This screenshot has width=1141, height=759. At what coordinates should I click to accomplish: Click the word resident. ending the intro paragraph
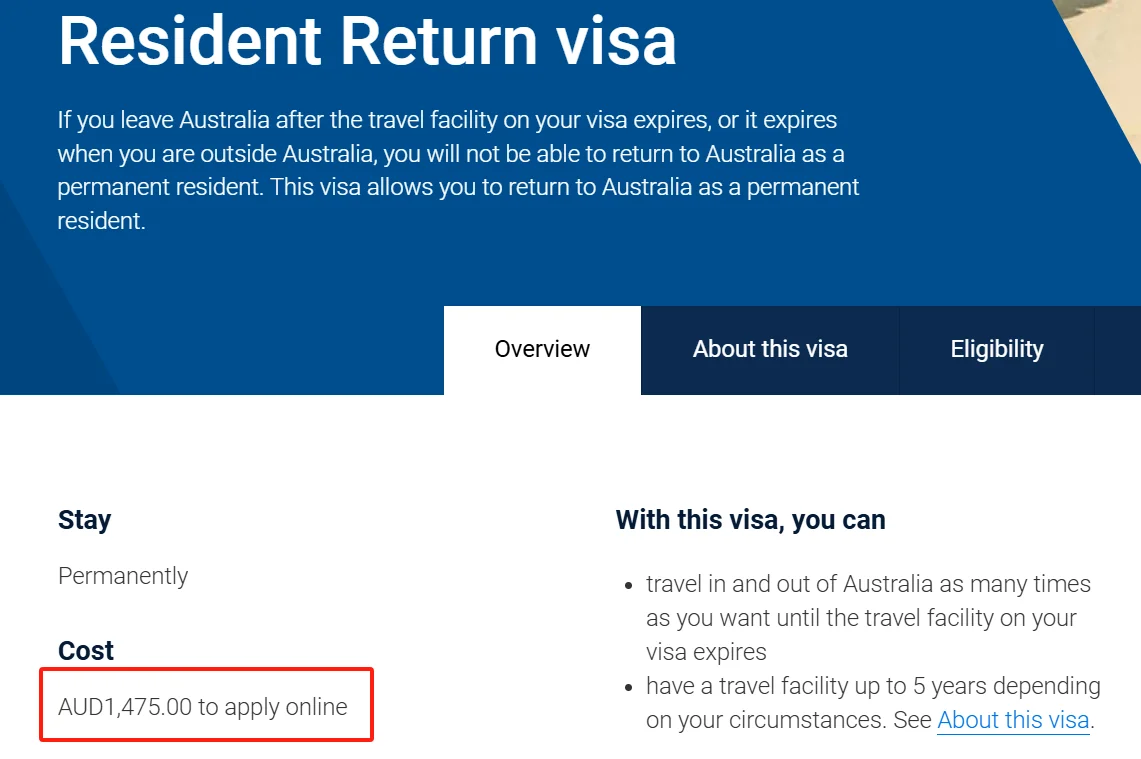pos(101,220)
